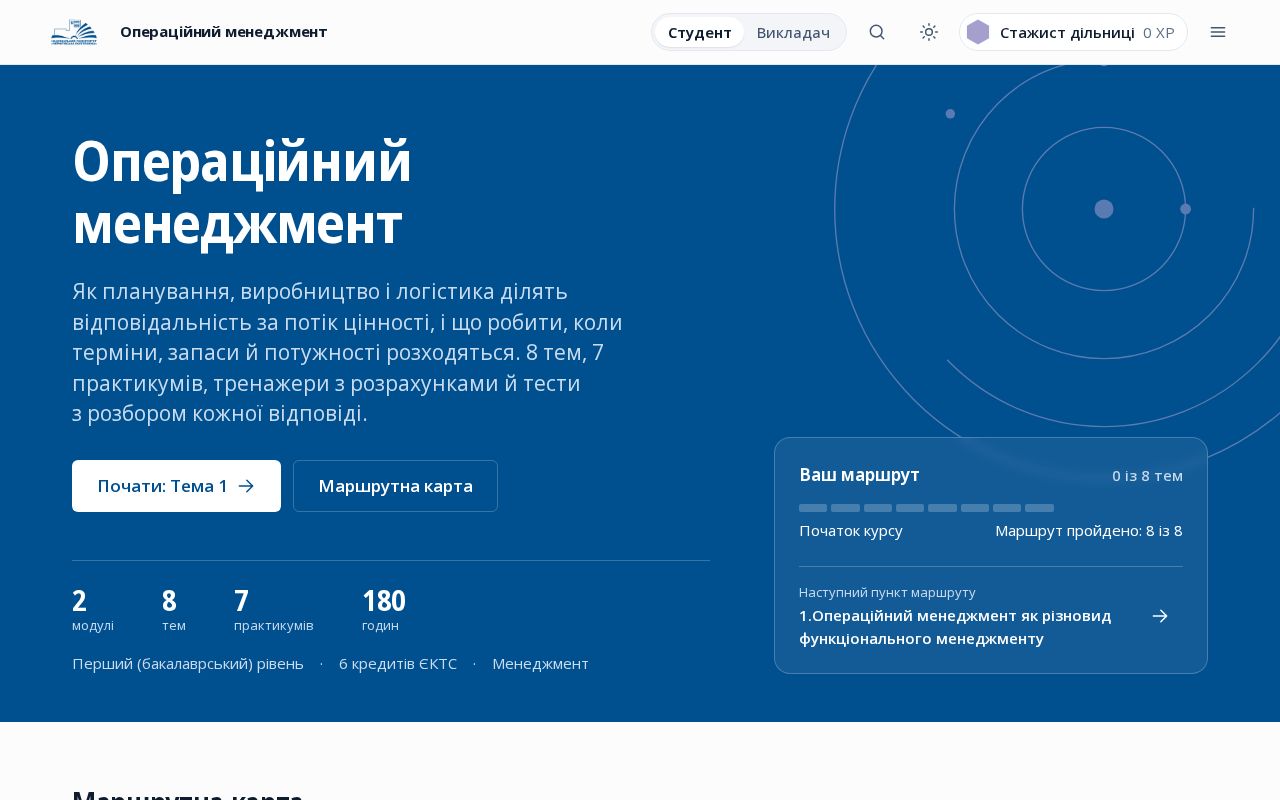The height and width of the screenshot is (800, 1280).
Task: Click Операційний менеджмент title in header
Action: [x=223, y=32]
